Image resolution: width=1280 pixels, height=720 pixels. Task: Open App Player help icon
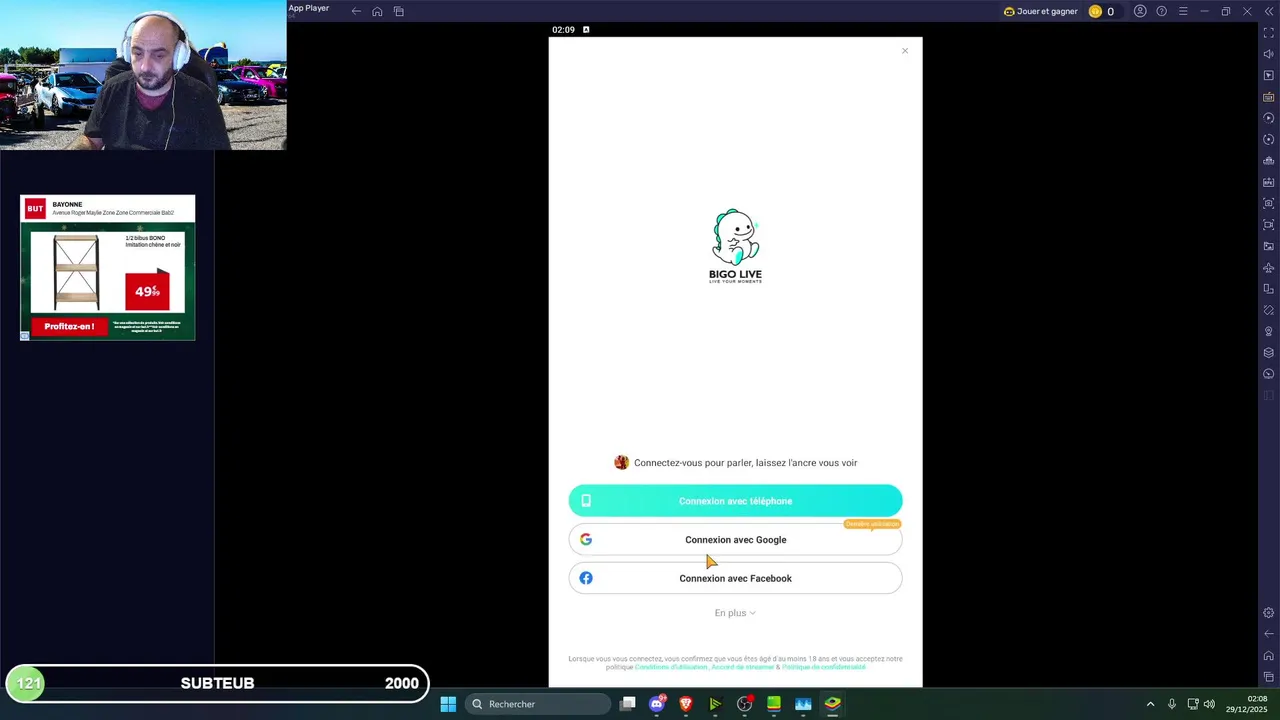(1161, 11)
